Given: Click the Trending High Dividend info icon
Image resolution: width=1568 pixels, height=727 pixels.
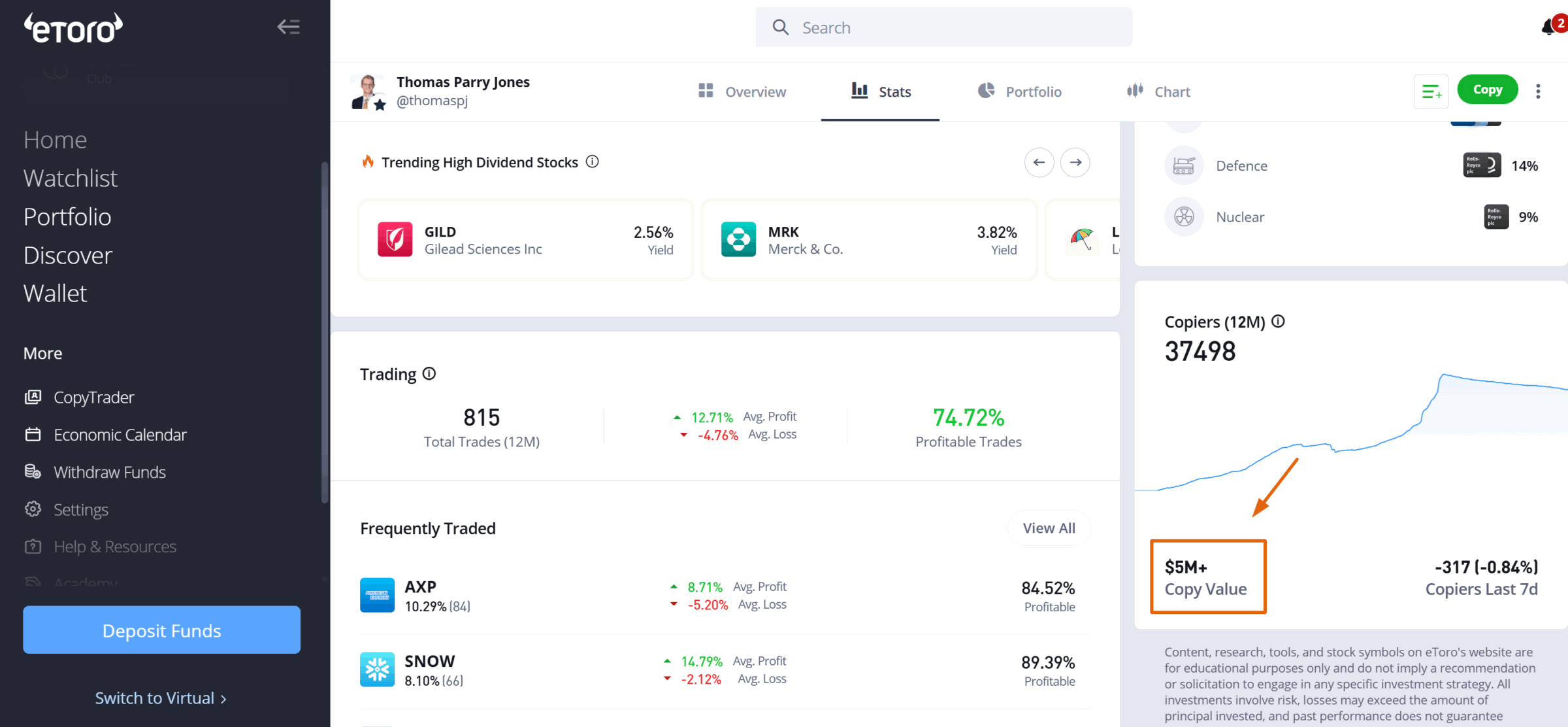Looking at the screenshot, I should tap(592, 161).
